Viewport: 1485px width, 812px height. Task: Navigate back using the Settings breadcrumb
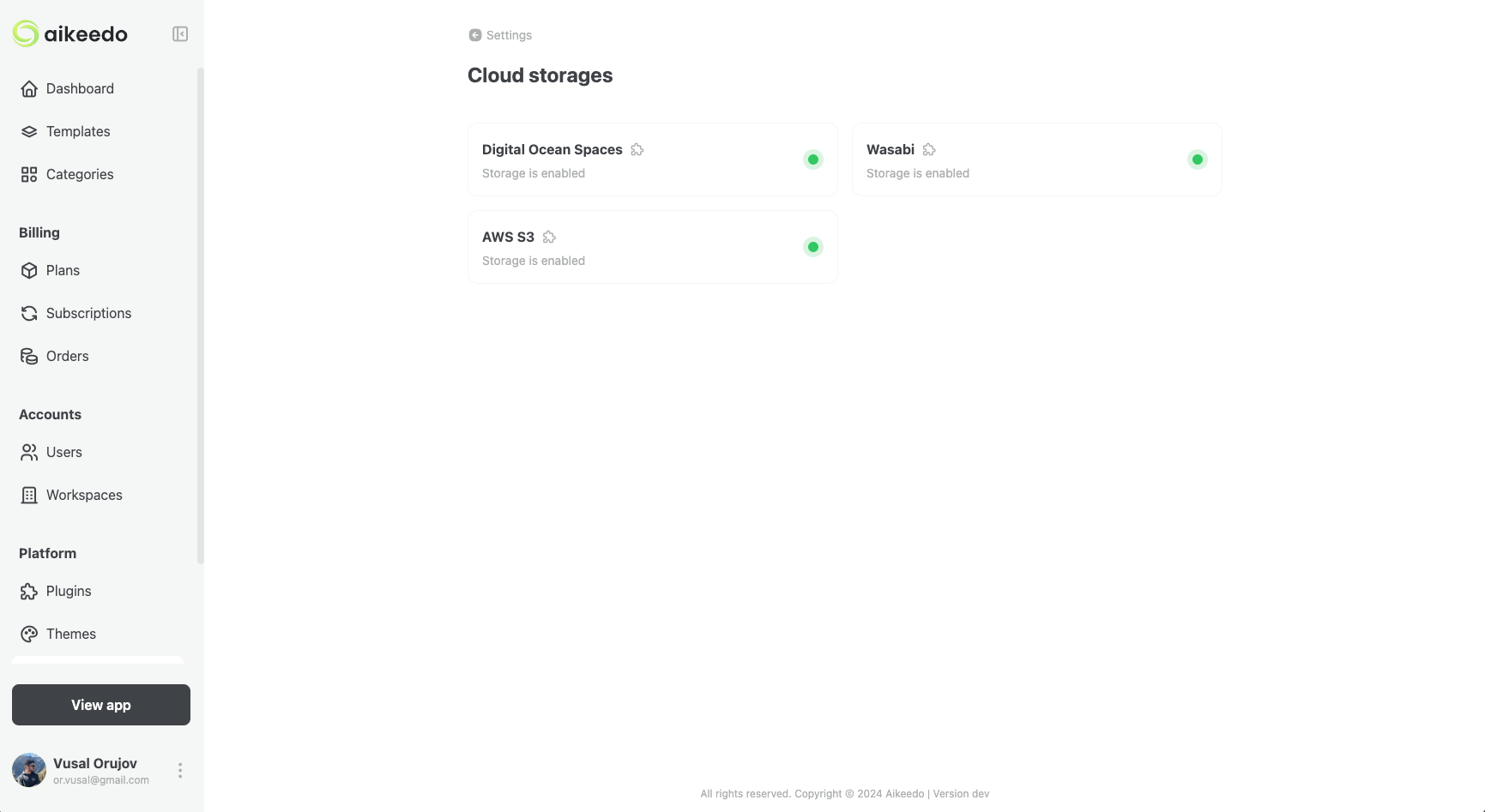click(x=499, y=35)
